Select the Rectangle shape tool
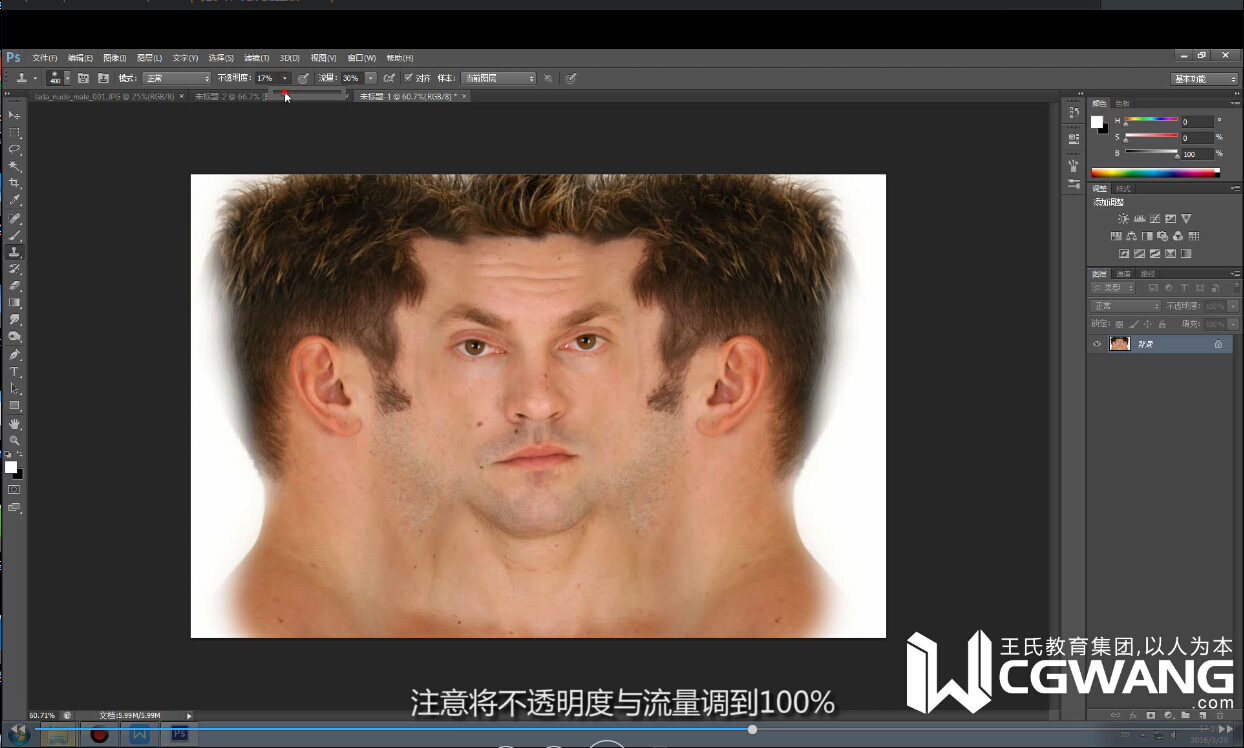The width and height of the screenshot is (1244, 748). click(x=14, y=406)
